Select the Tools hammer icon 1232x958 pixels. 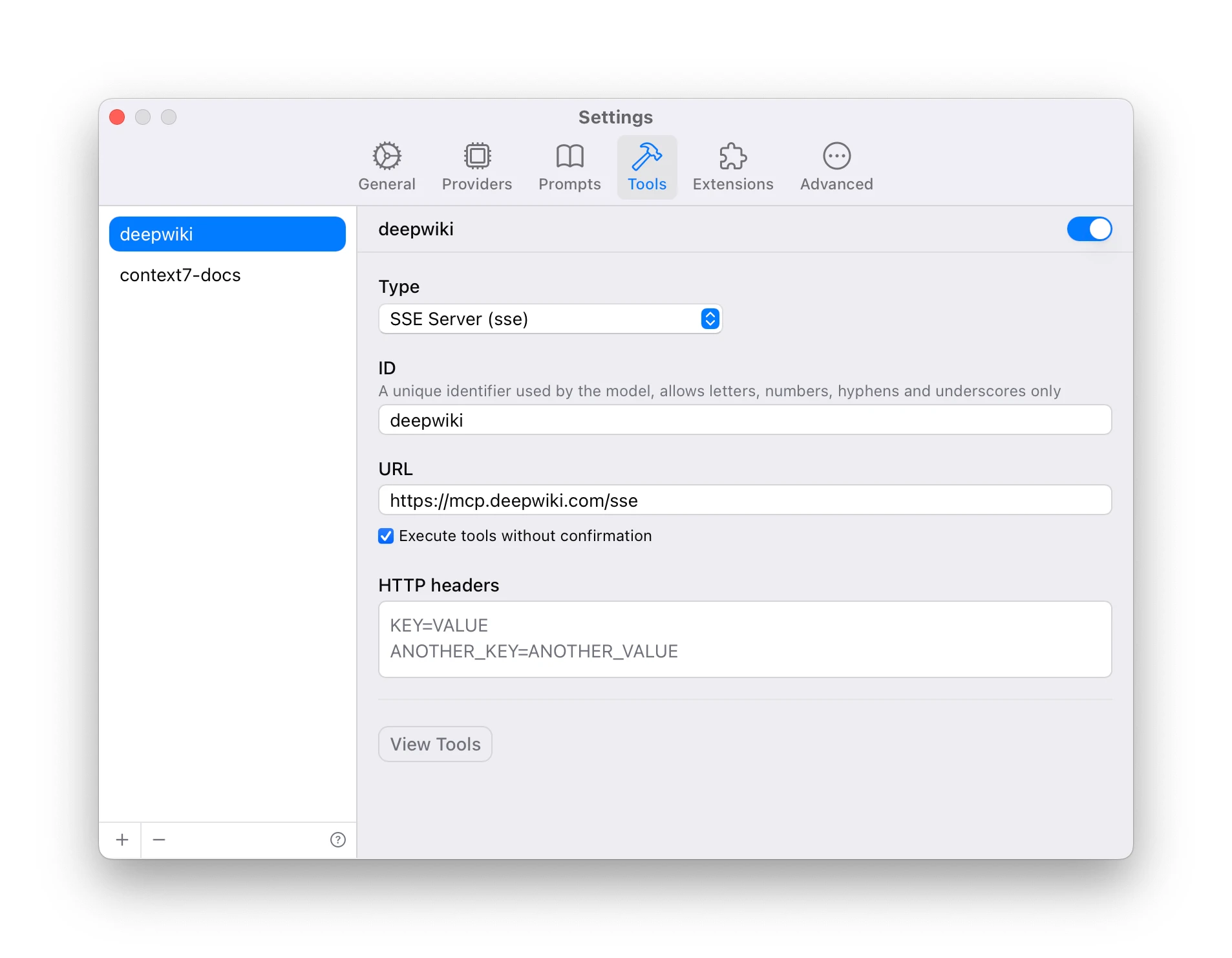pos(646,156)
